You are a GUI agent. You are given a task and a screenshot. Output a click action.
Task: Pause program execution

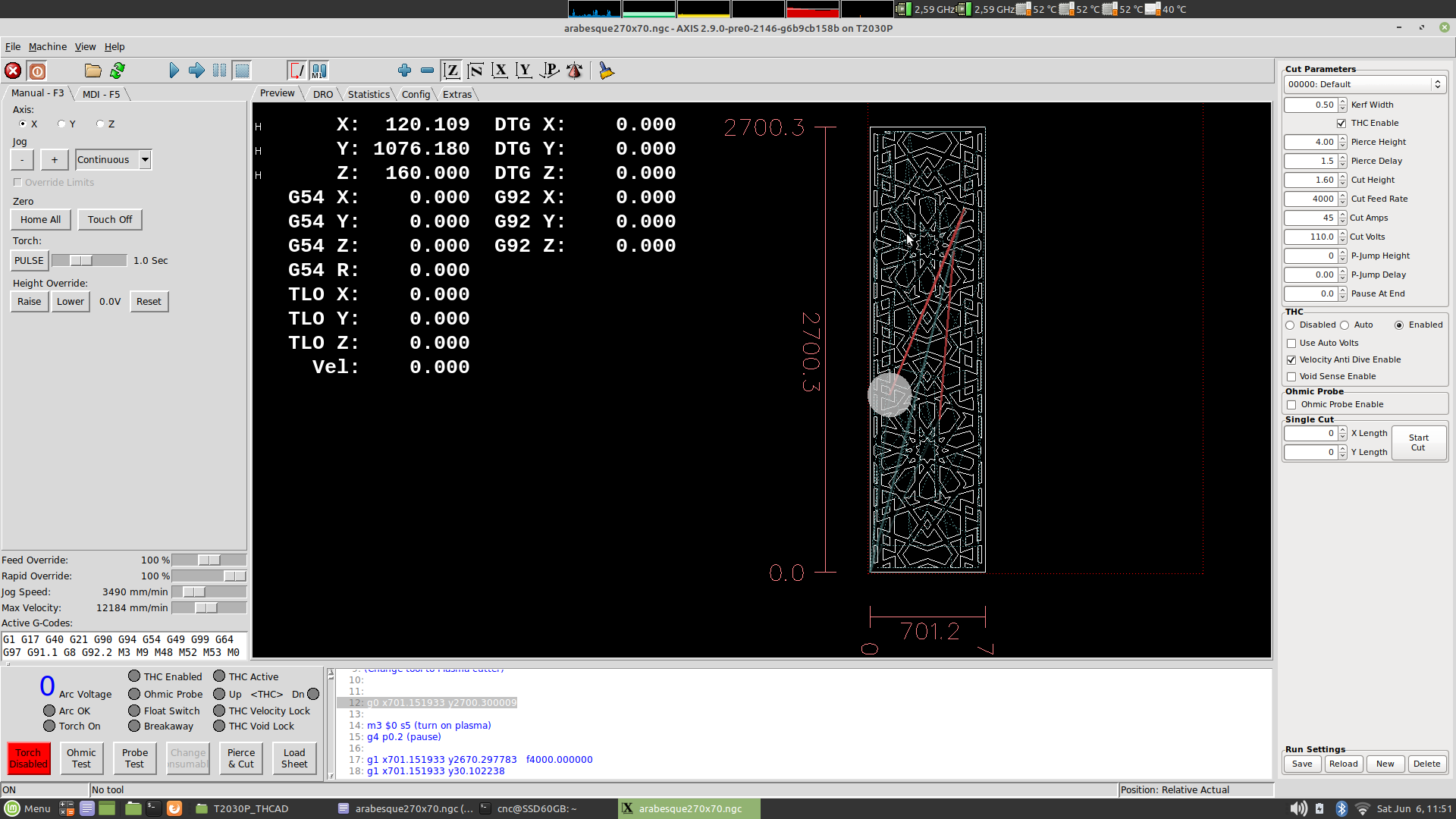(x=219, y=71)
